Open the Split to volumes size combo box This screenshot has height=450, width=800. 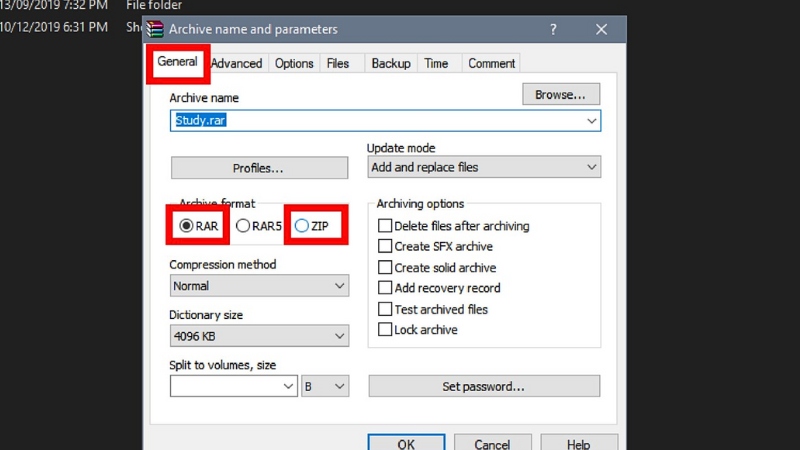[234, 386]
